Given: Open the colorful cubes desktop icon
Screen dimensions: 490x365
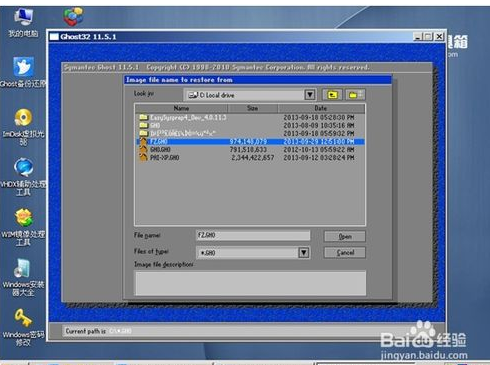Looking at the screenshot, I should point(73,17).
